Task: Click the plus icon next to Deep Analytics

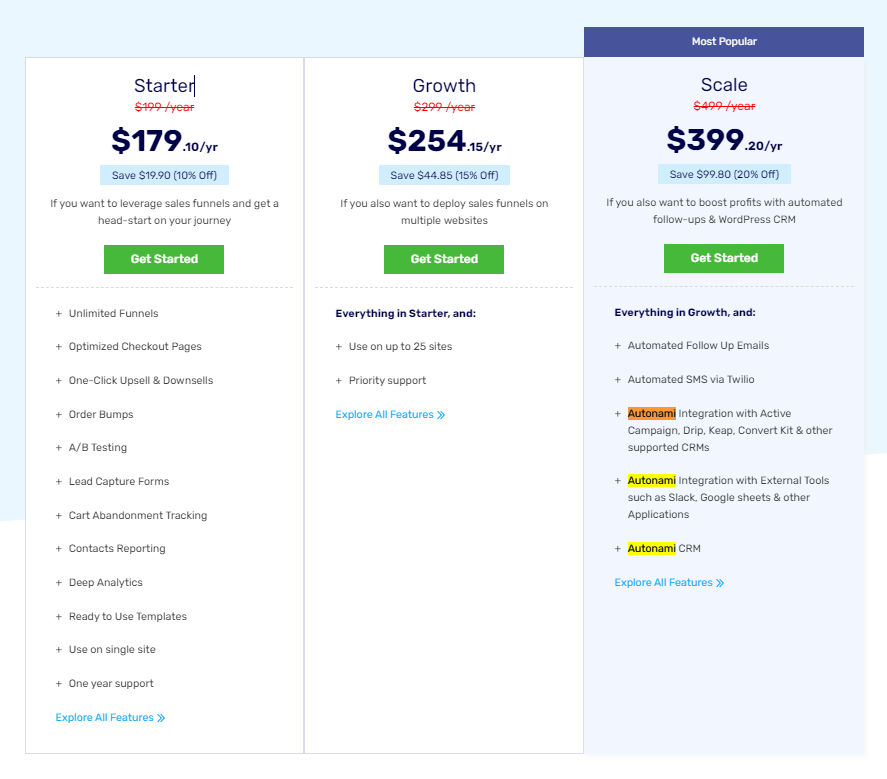Action: tap(59, 583)
